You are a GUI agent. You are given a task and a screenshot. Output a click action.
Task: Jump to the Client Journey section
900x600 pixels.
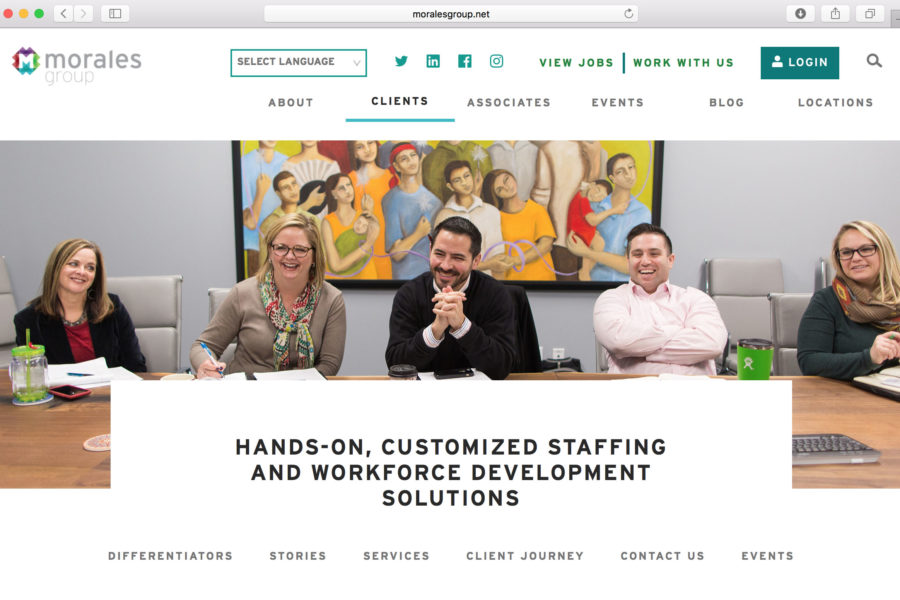pos(525,556)
